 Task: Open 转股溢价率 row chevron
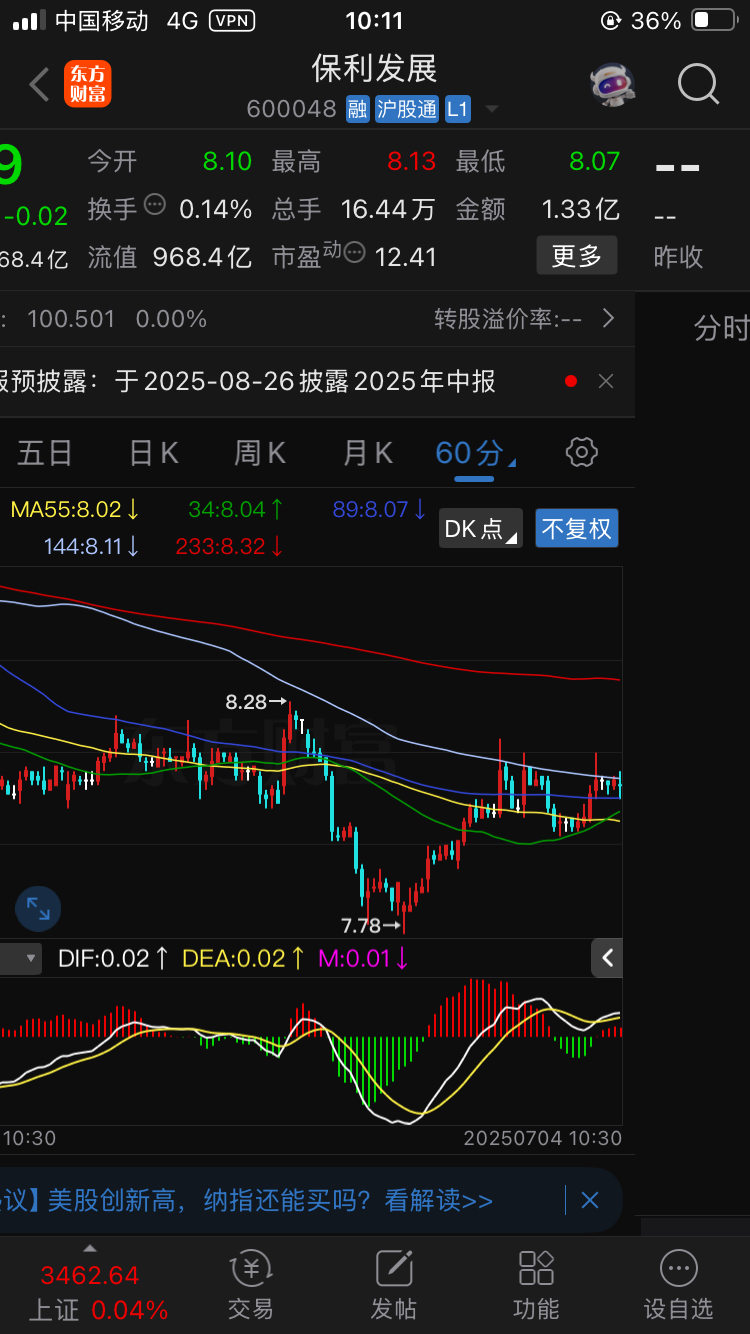[608, 319]
